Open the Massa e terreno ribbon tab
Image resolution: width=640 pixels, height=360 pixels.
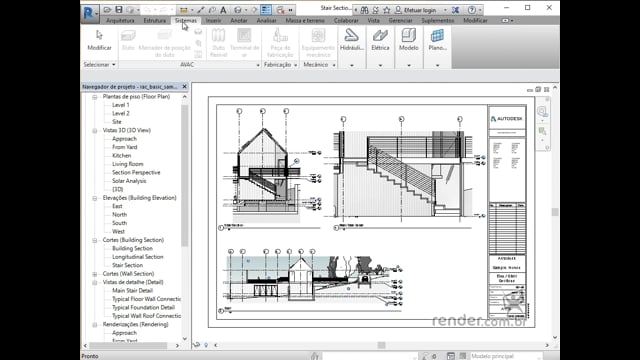[305, 20]
